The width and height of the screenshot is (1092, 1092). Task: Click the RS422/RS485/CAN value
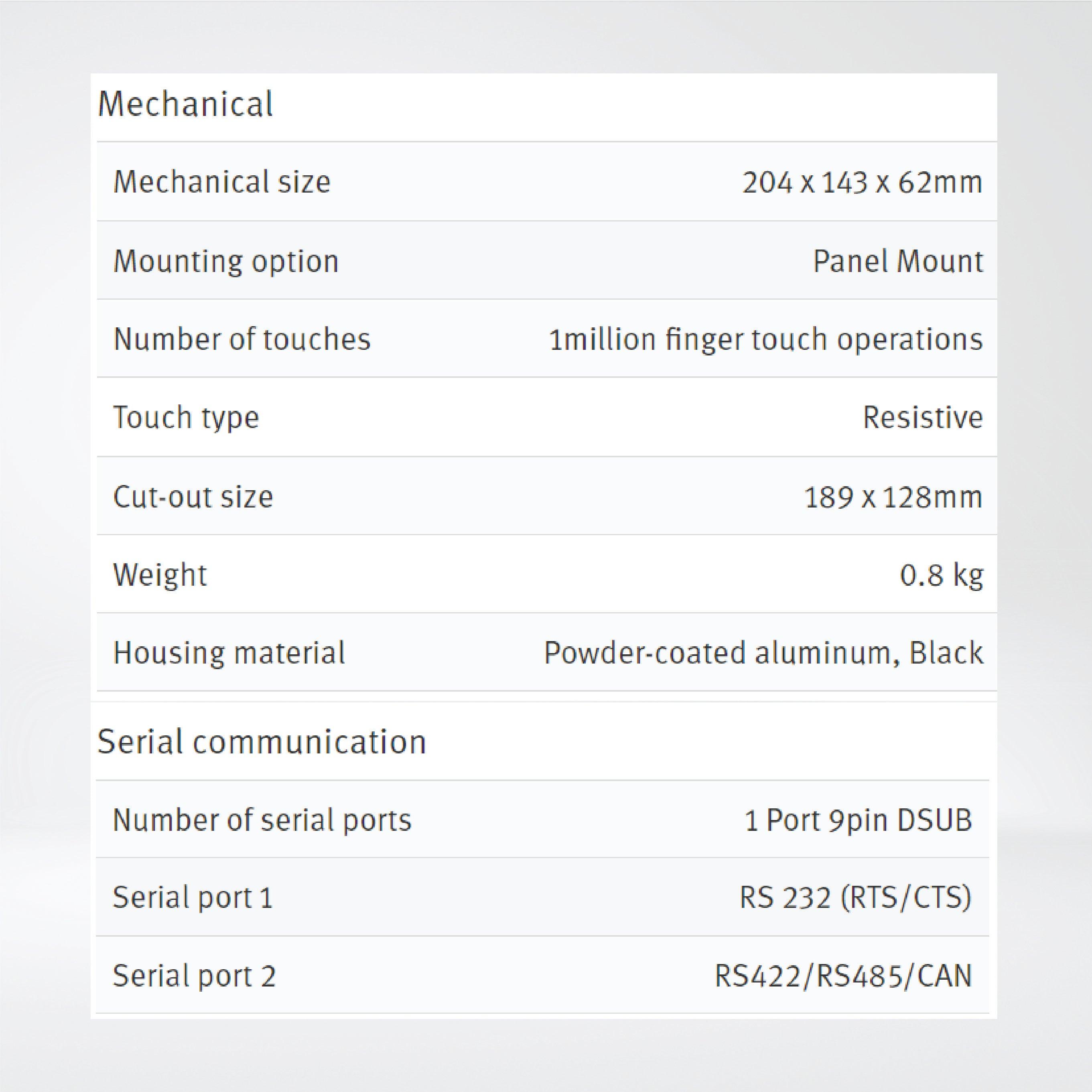pos(843,976)
